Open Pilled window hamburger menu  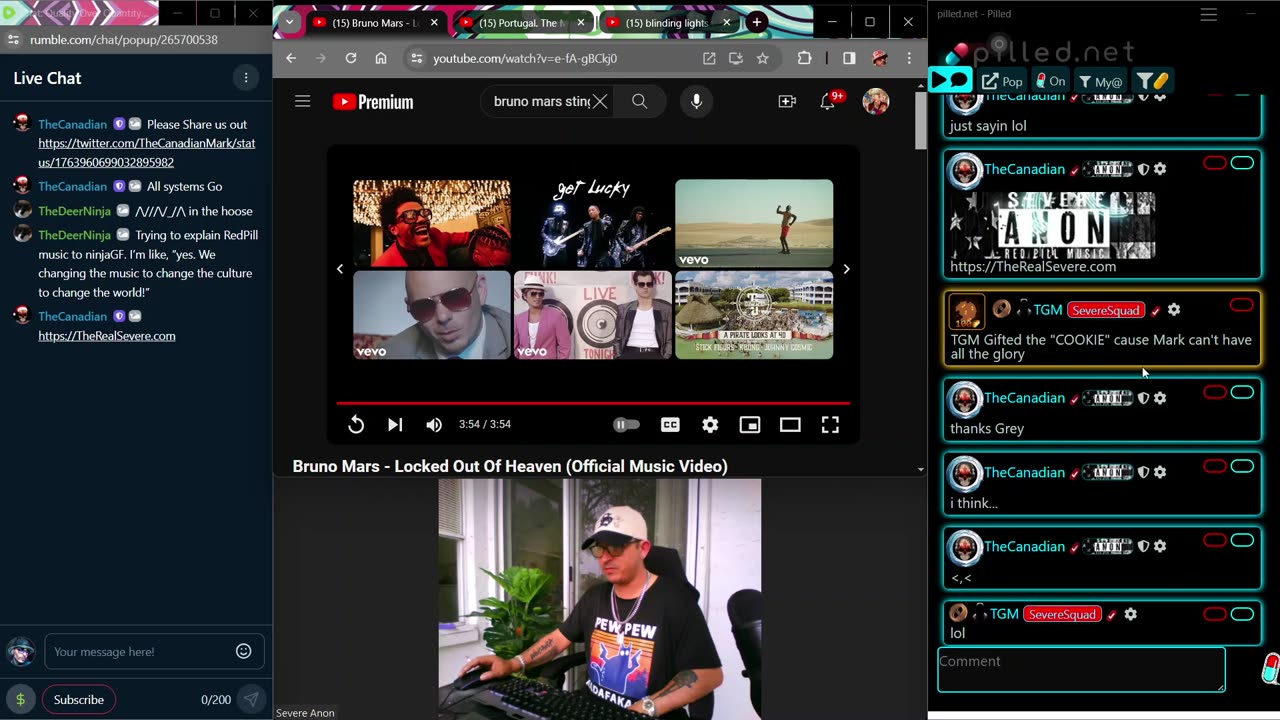point(1209,14)
